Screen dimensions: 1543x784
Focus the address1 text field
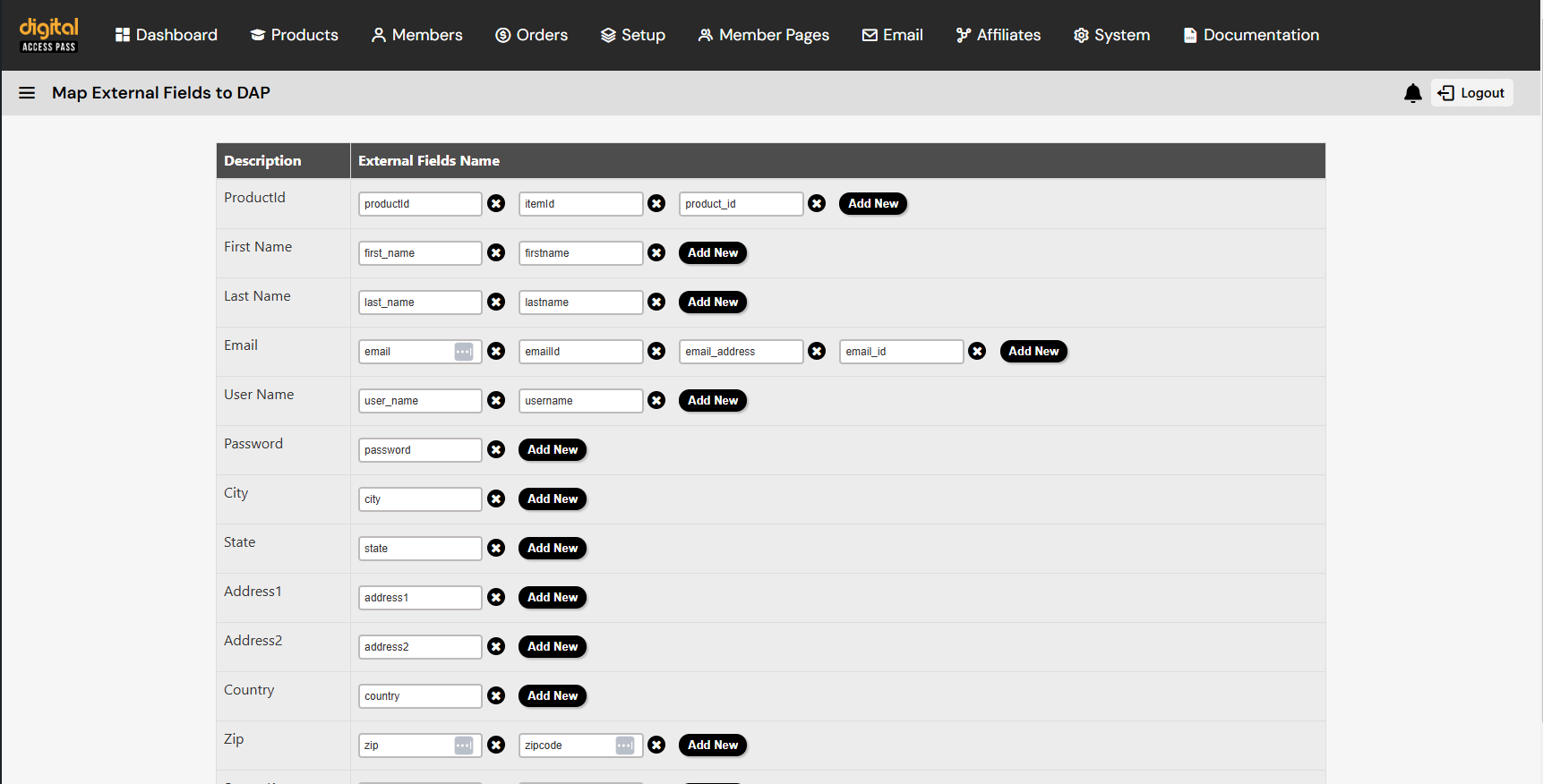click(419, 598)
